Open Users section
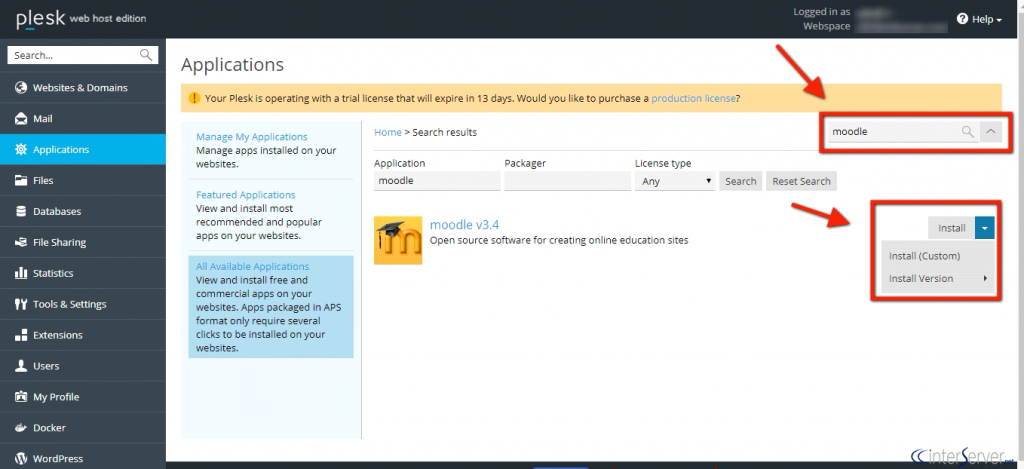 [x=83, y=366]
